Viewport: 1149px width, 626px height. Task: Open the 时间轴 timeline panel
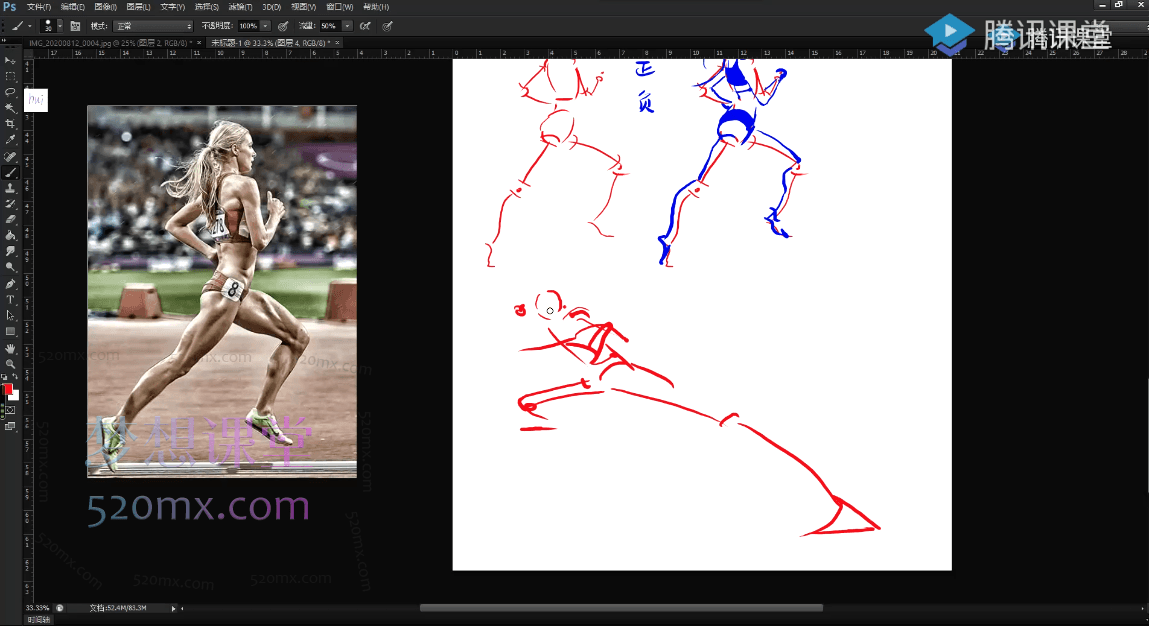(x=38, y=620)
